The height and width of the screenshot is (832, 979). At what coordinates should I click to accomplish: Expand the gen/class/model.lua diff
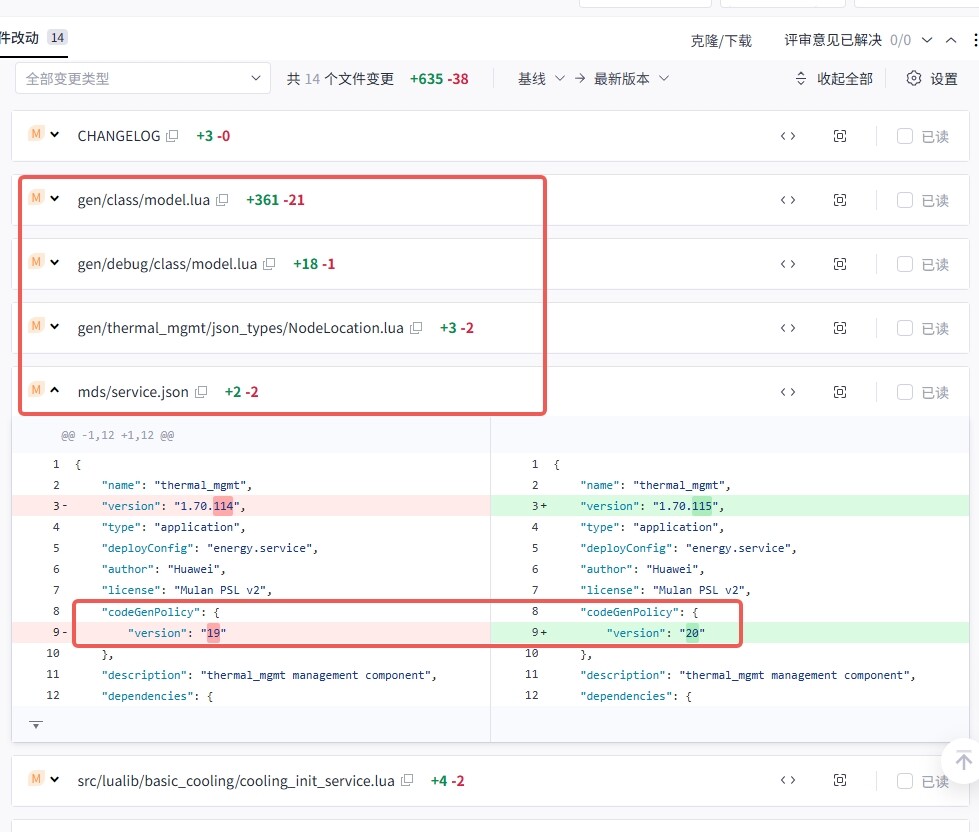(55, 198)
